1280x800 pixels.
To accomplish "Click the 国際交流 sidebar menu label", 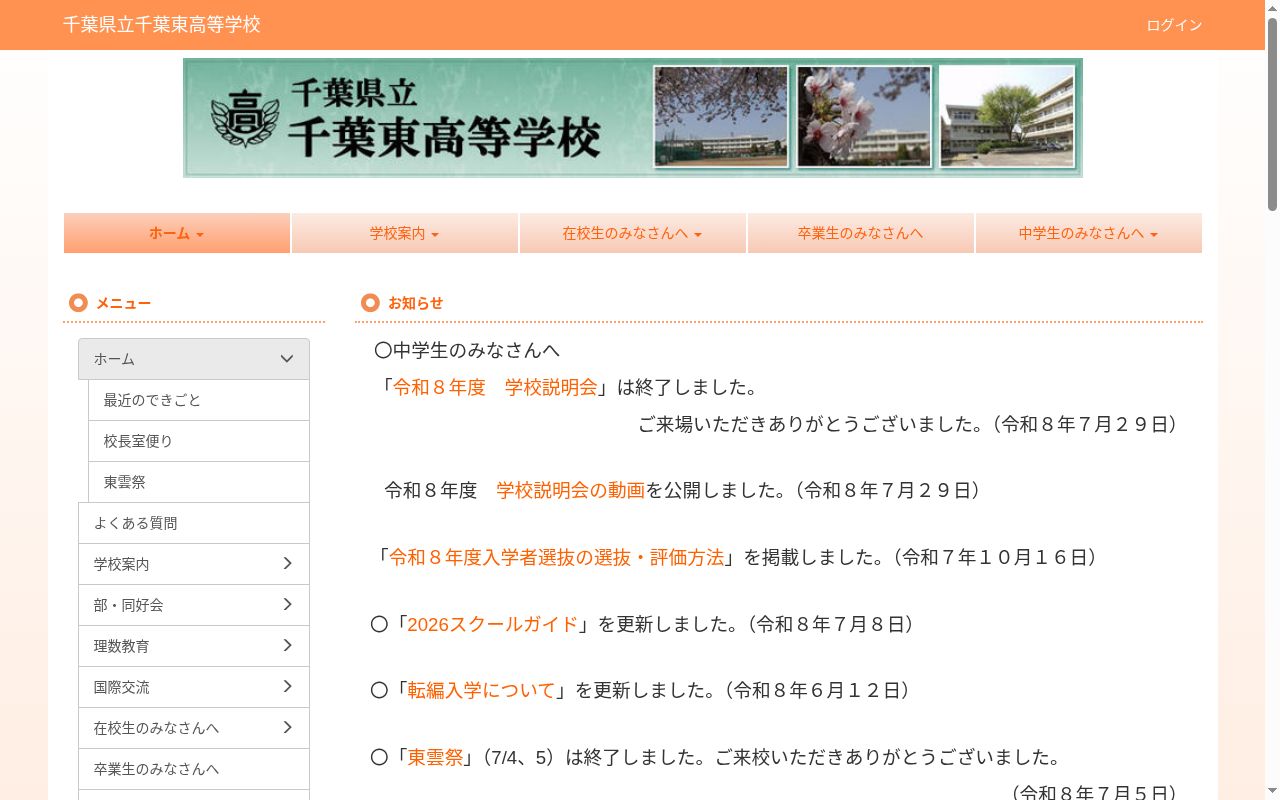I will pos(122,687).
